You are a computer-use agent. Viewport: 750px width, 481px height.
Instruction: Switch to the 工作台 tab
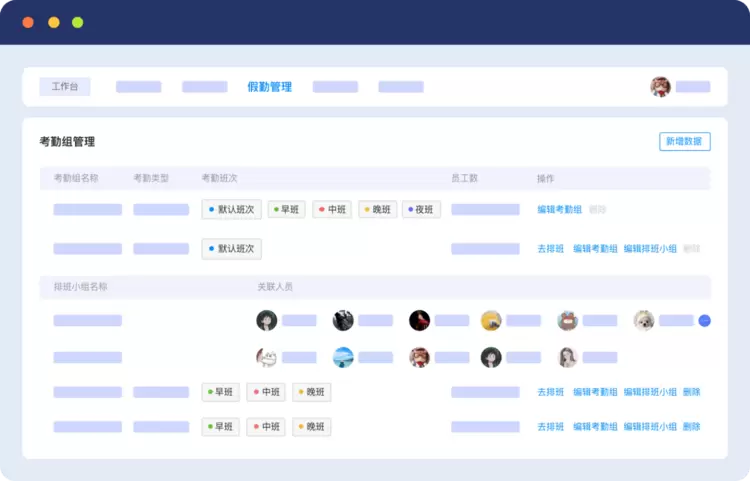point(64,87)
